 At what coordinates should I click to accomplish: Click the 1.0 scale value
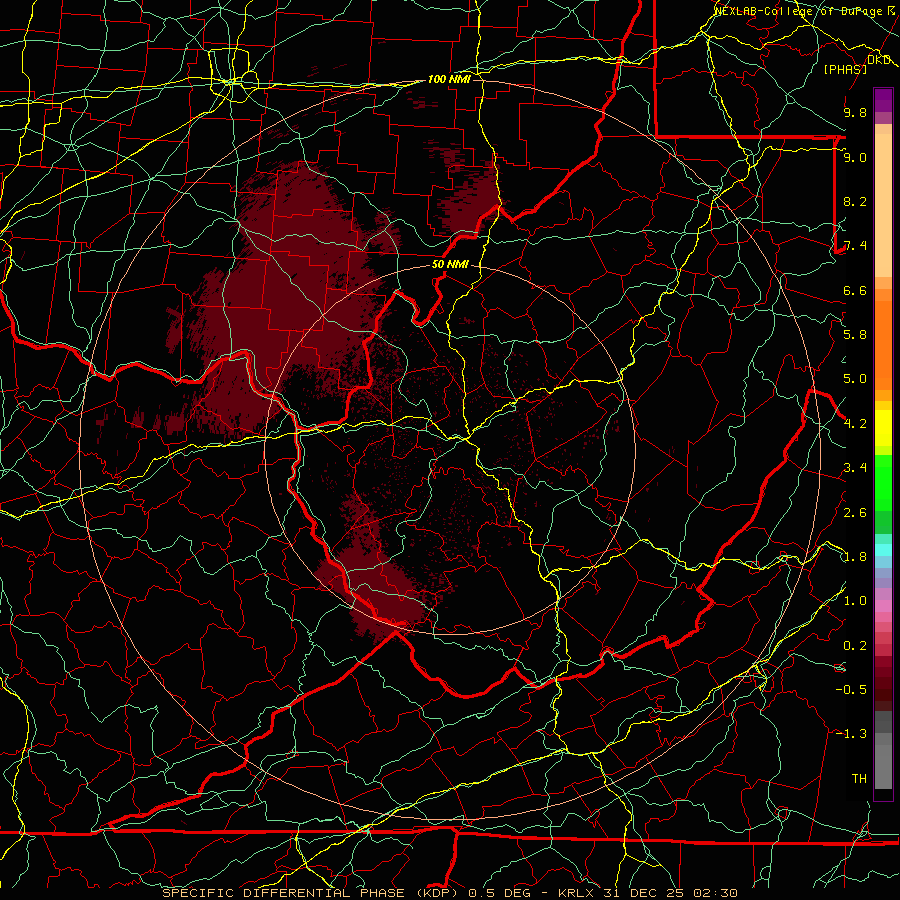pyautogui.click(x=855, y=601)
